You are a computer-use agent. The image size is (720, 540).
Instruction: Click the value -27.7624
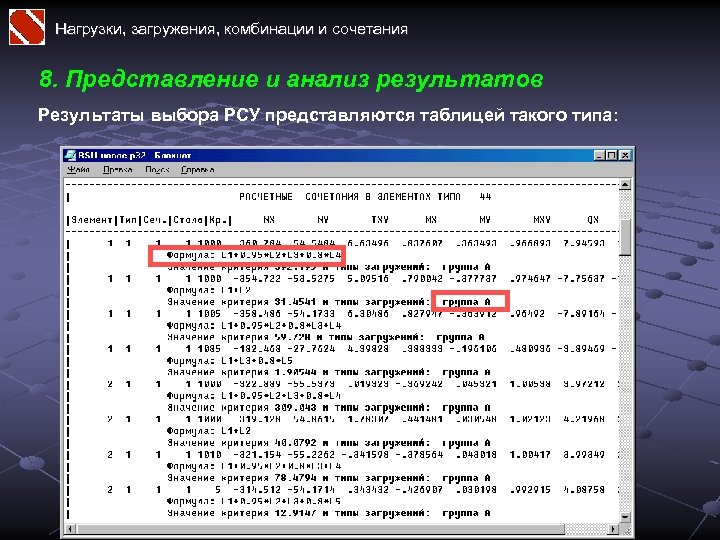(x=311, y=349)
